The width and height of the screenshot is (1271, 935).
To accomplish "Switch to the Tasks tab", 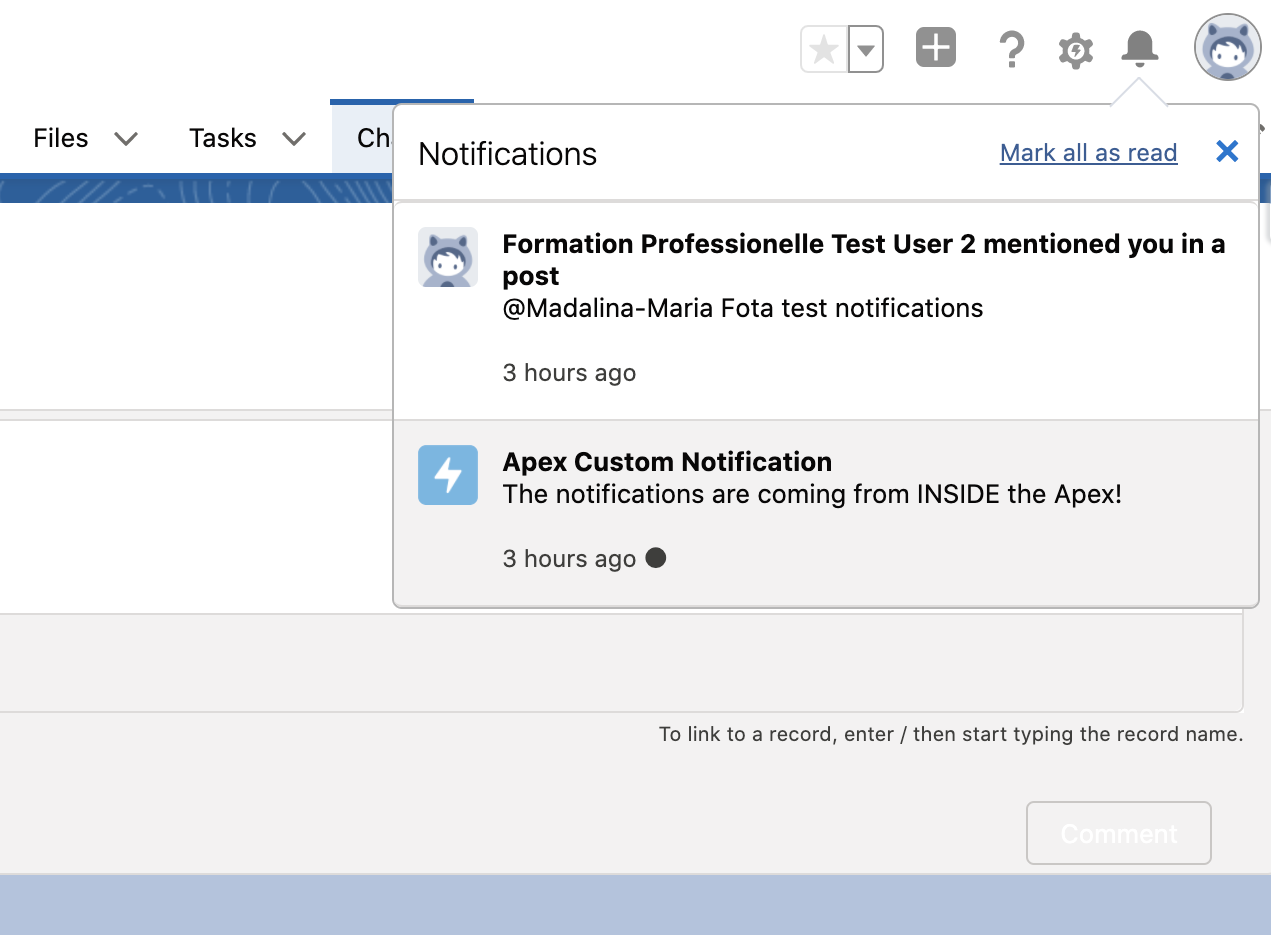I will point(222,138).
